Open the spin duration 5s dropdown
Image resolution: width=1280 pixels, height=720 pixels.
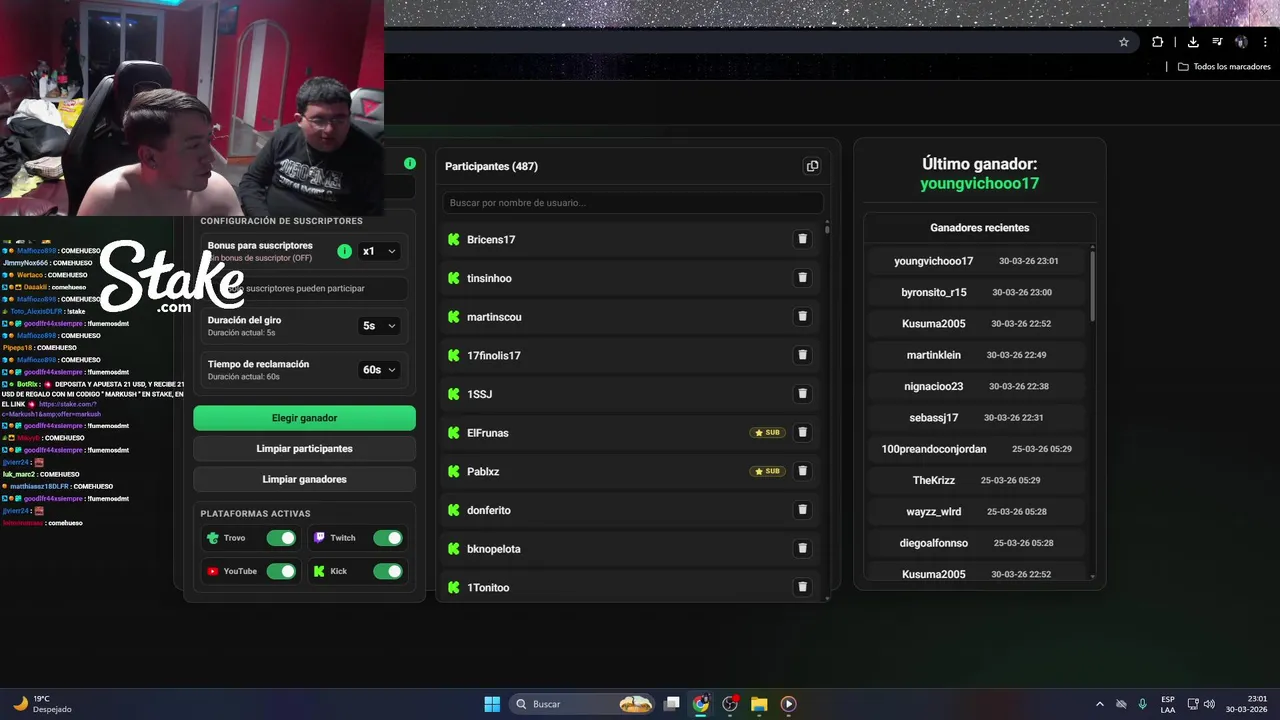coord(379,326)
